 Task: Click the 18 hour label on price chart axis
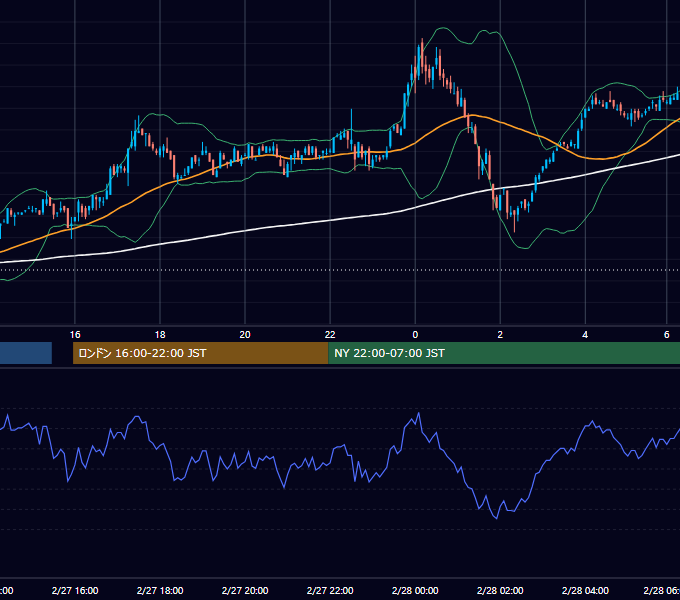(x=160, y=335)
